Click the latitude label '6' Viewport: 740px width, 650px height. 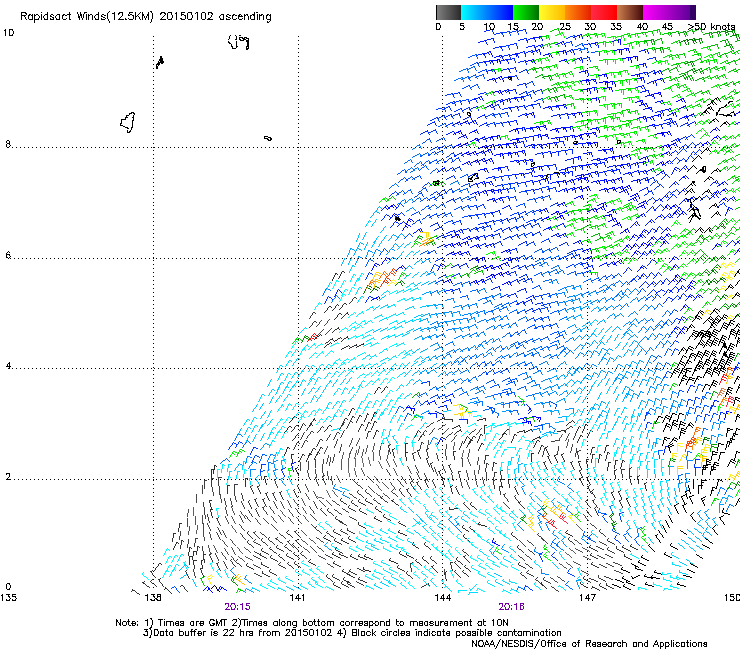click(8, 255)
